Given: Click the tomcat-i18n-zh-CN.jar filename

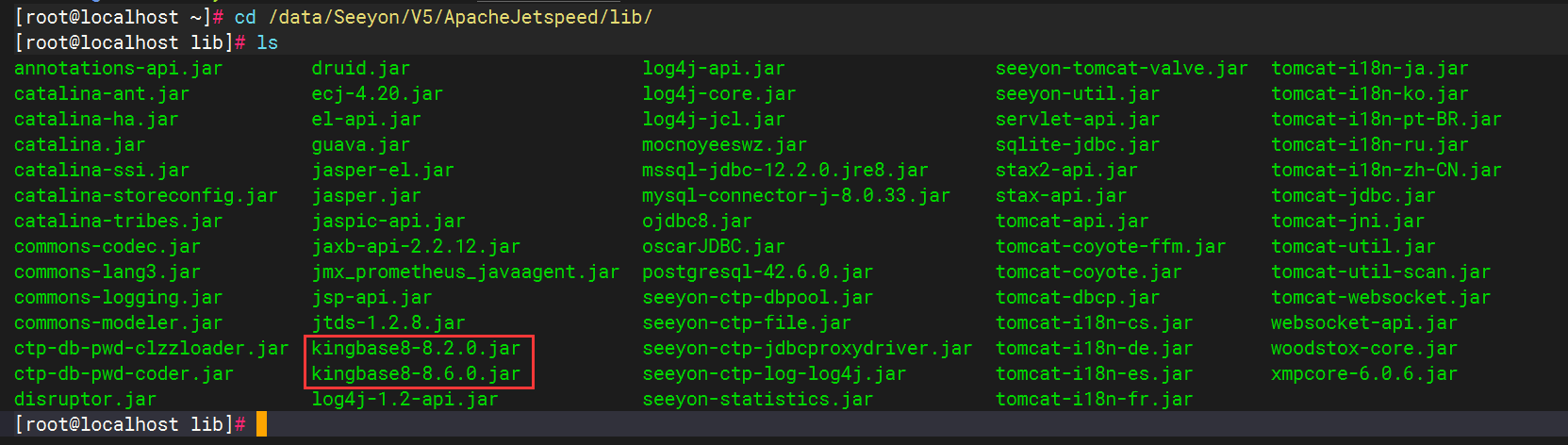Looking at the screenshot, I should click(1385, 171).
